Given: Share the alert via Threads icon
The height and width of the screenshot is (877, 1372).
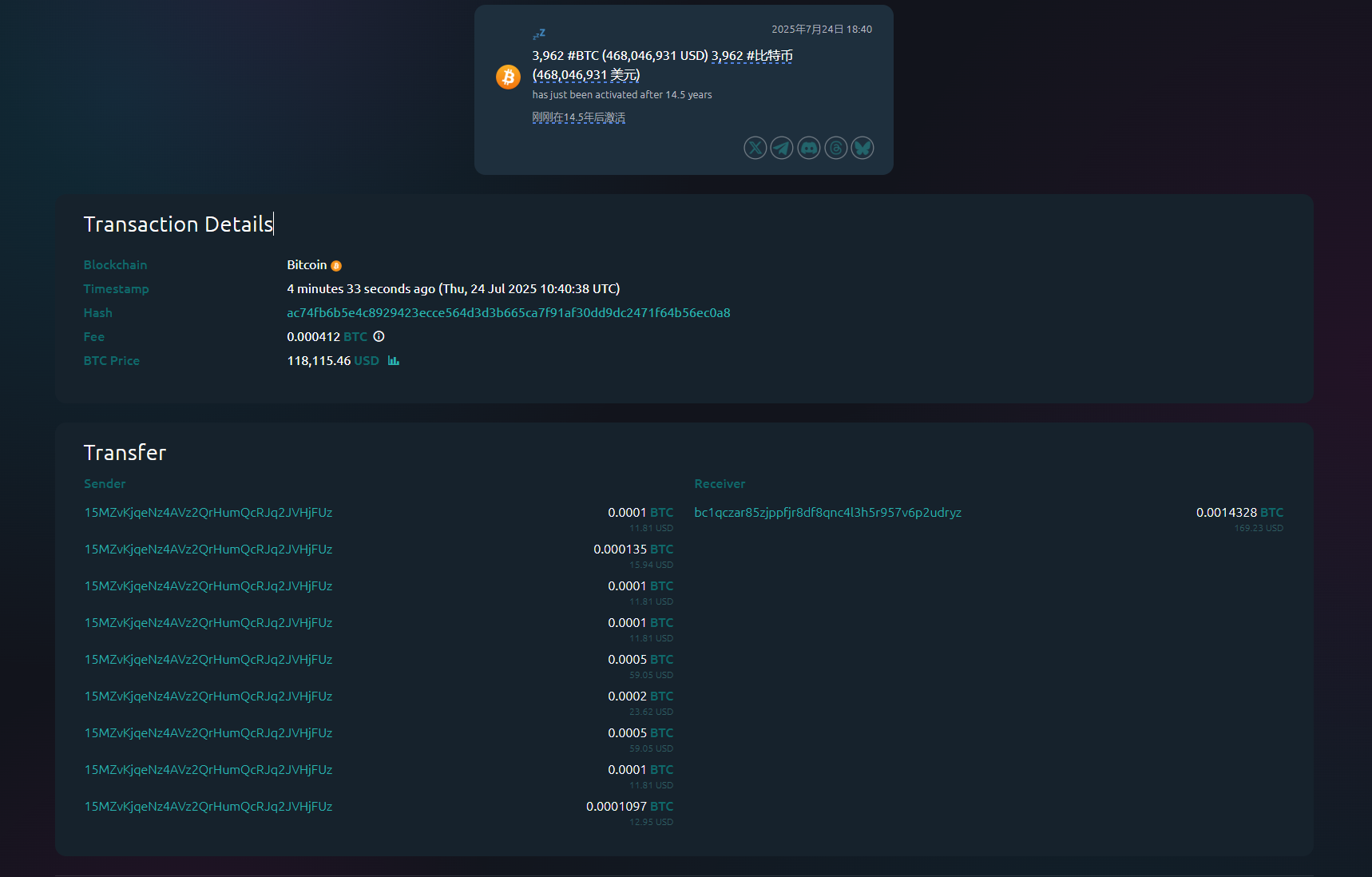Looking at the screenshot, I should pyautogui.click(x=835, y=148).
